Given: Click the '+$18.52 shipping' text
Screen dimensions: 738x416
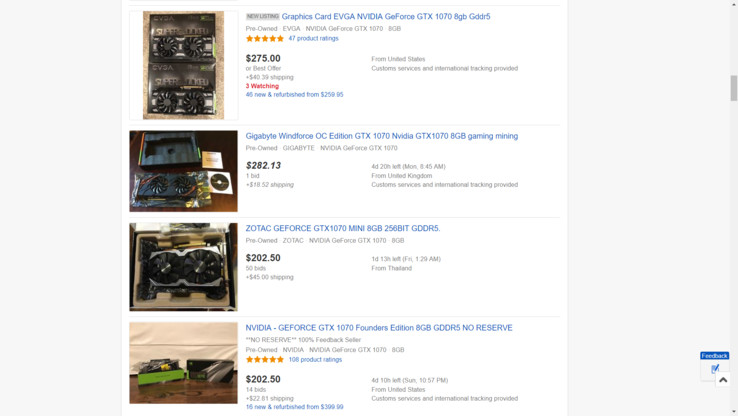Looking at the screenshot, I should (x=270, y=185).
